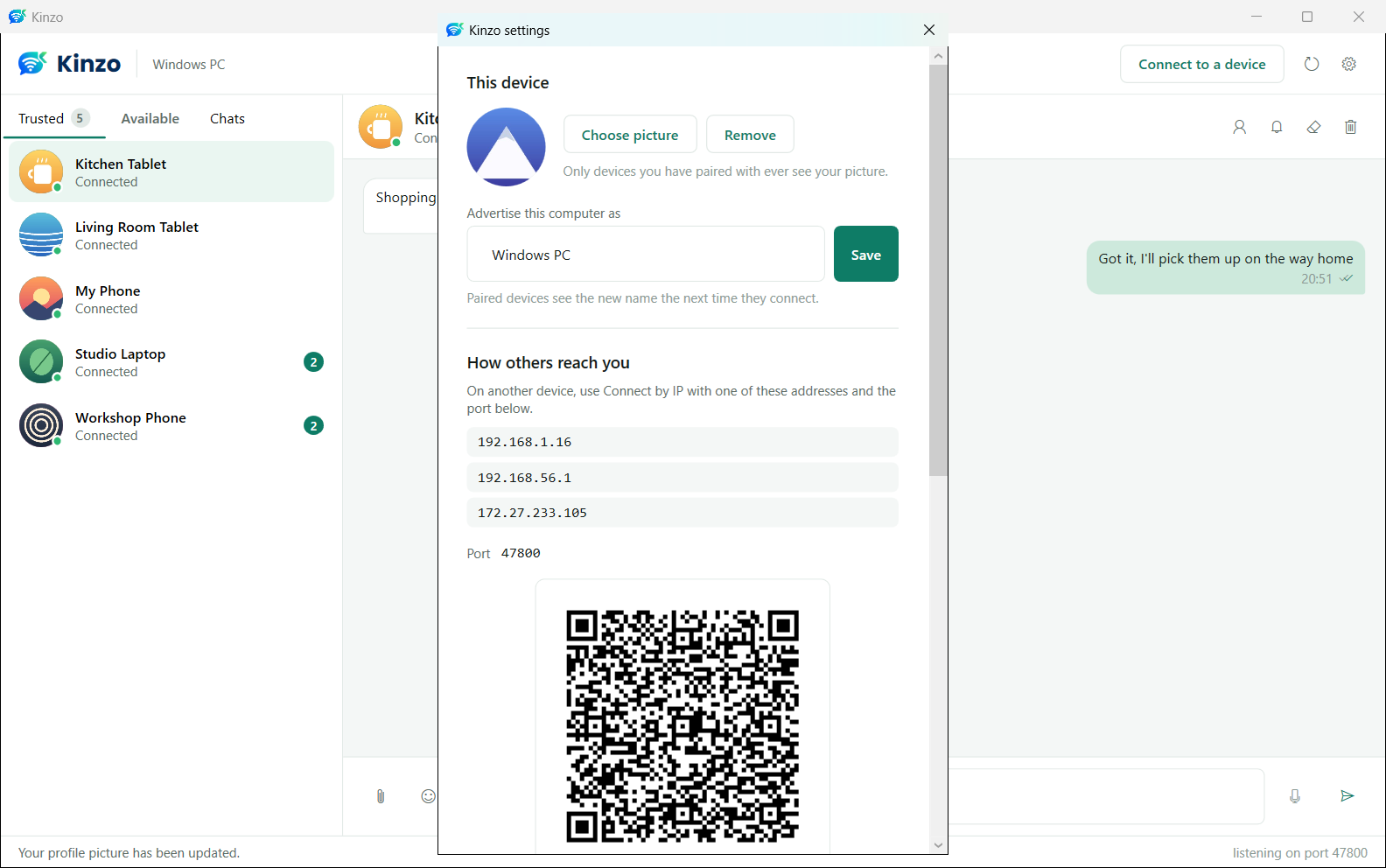Click the My Phone avatar
1386x868 pixels.
pos(41,298)
